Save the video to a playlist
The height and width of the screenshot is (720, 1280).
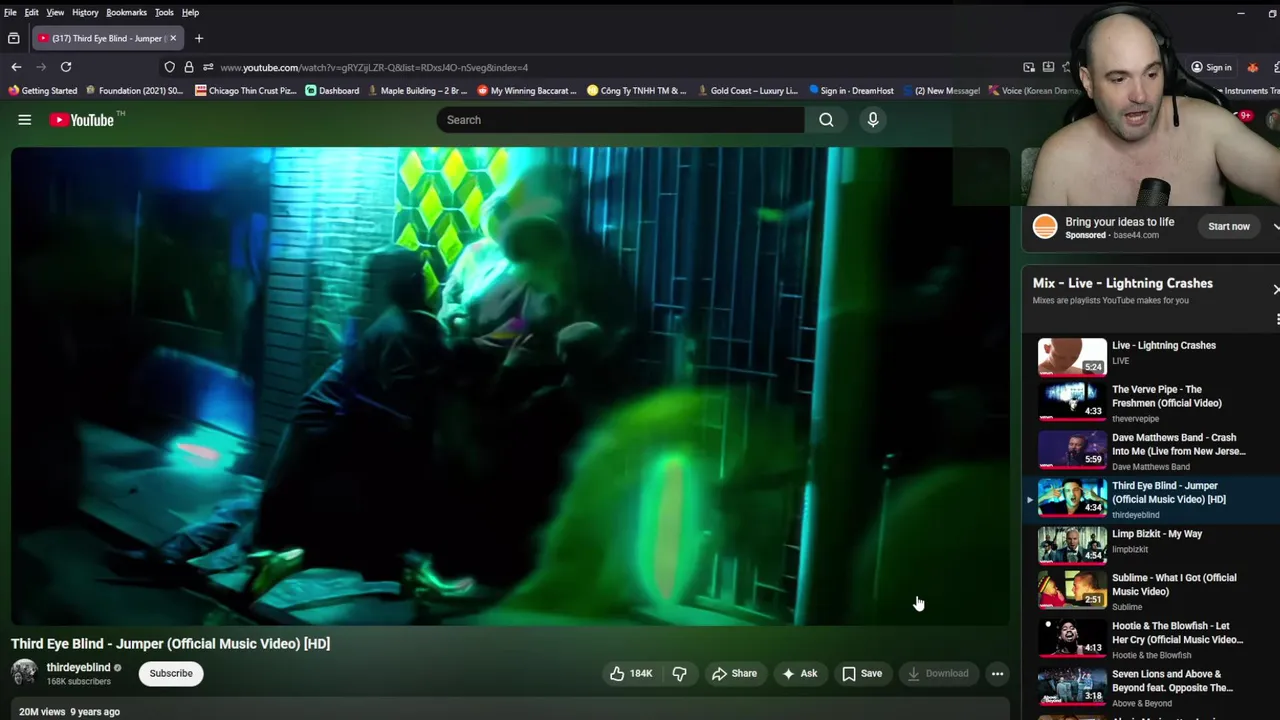pos(862,674)
